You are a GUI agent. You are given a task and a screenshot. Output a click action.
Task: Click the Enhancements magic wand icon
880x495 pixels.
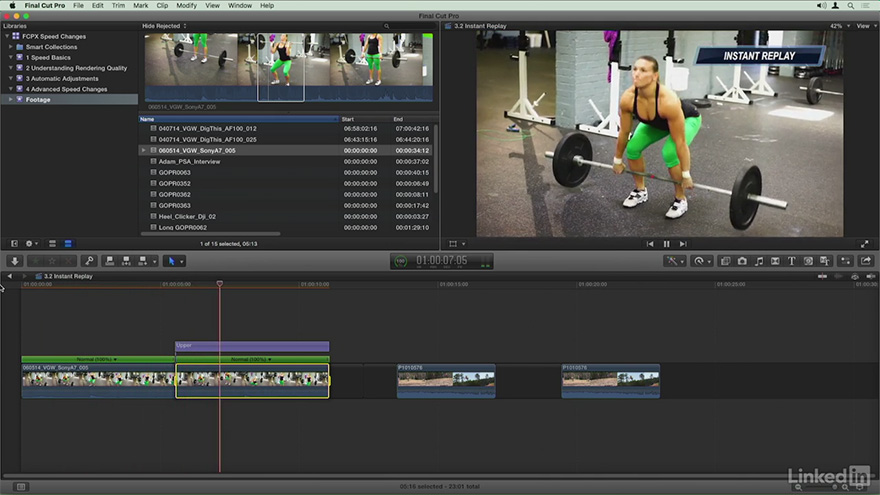click(x=671, y=261)
